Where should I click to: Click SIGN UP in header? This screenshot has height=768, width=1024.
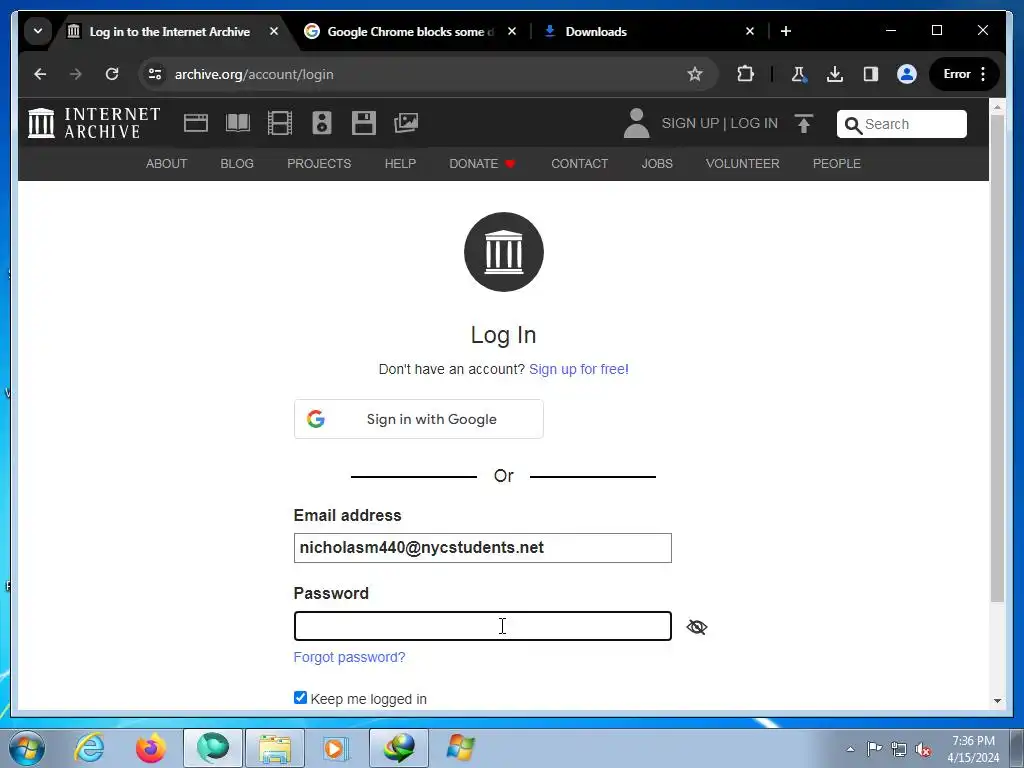pos(690,123)
